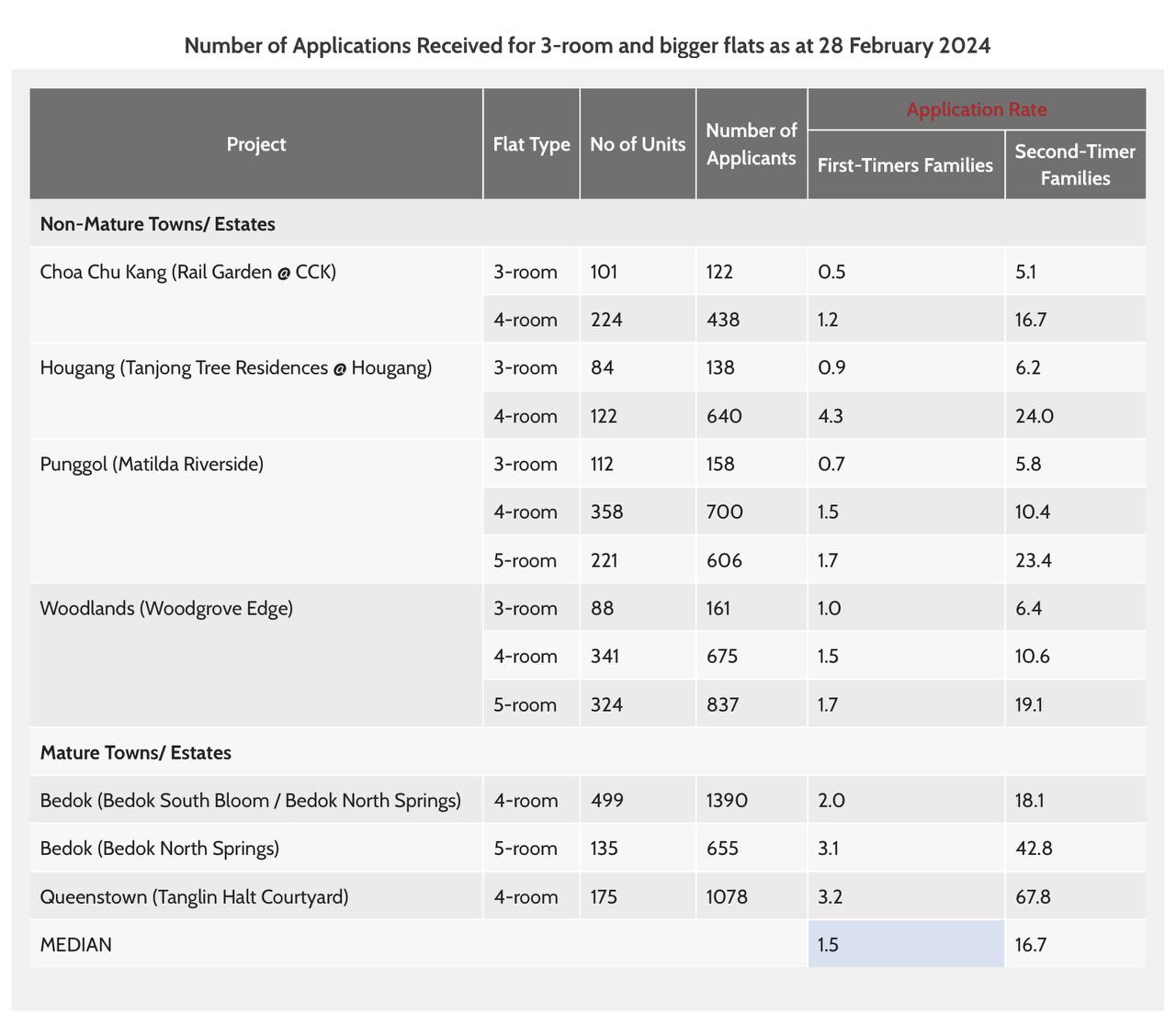Click the highlighted median value 1.5 cell
Viewport: 1176px width, 1013px height.
pos(830,943)
